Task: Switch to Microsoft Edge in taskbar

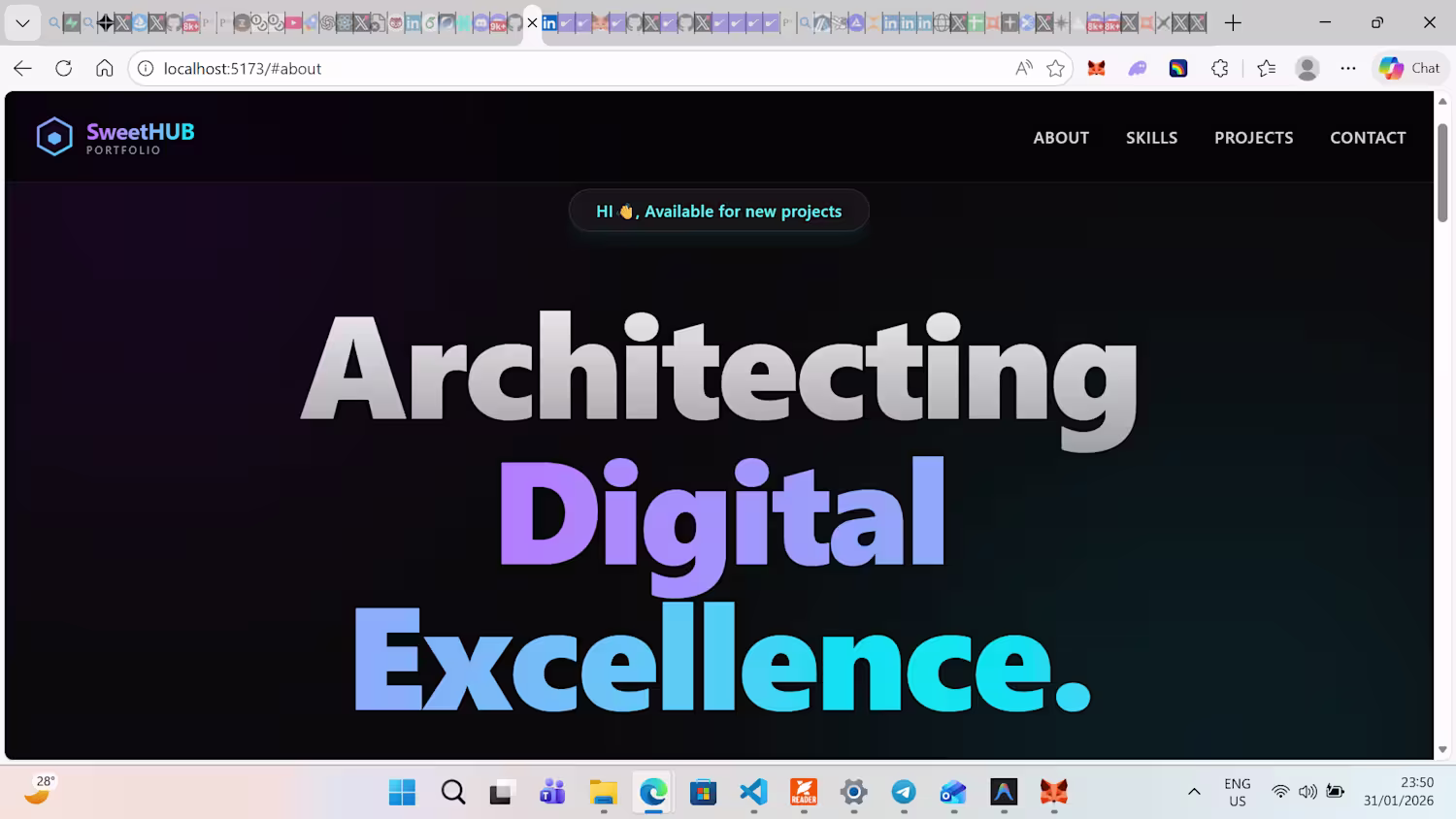Action: pos(653,792)
